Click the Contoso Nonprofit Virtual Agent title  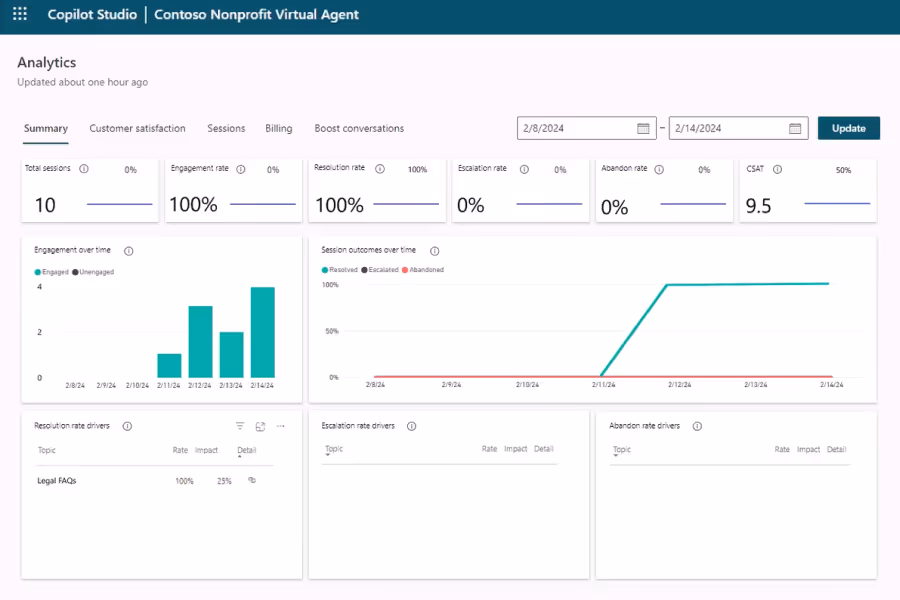coord(256,14)
